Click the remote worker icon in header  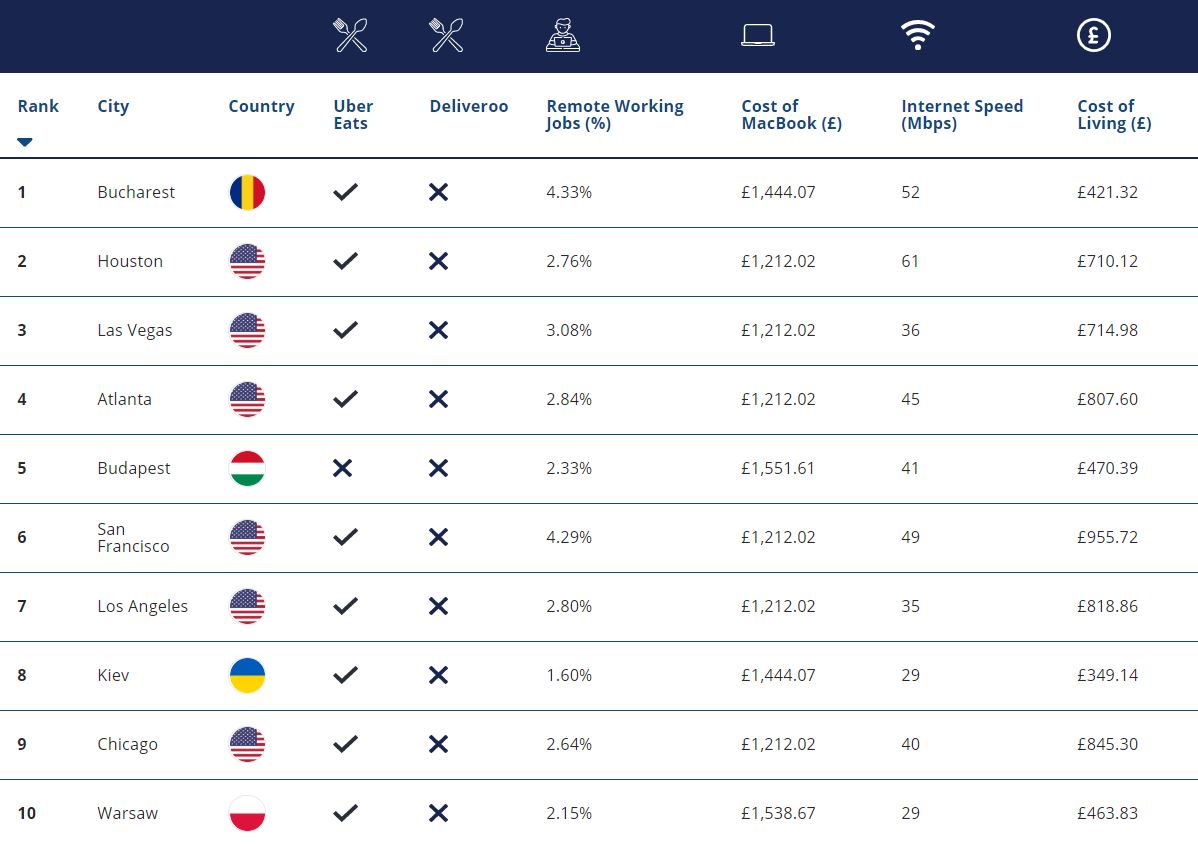point(563,36)
